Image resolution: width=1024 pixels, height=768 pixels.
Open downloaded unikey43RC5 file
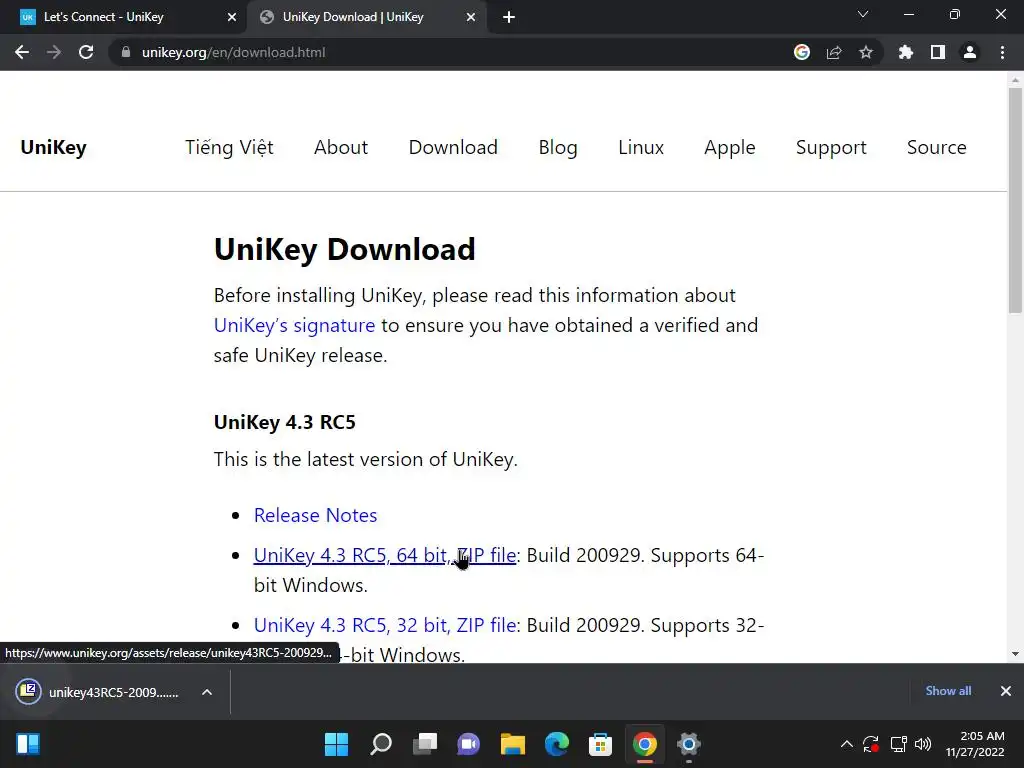click(x=98, y=692)
